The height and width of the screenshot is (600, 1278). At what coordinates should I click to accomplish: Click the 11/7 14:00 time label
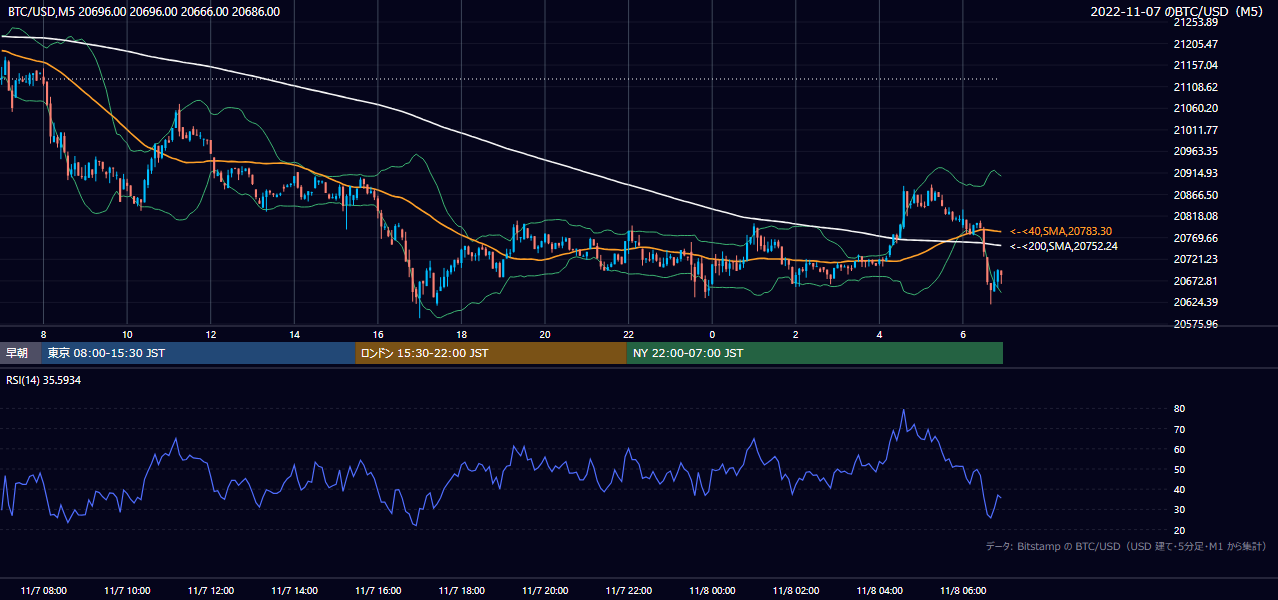click(x=294, y=591)
